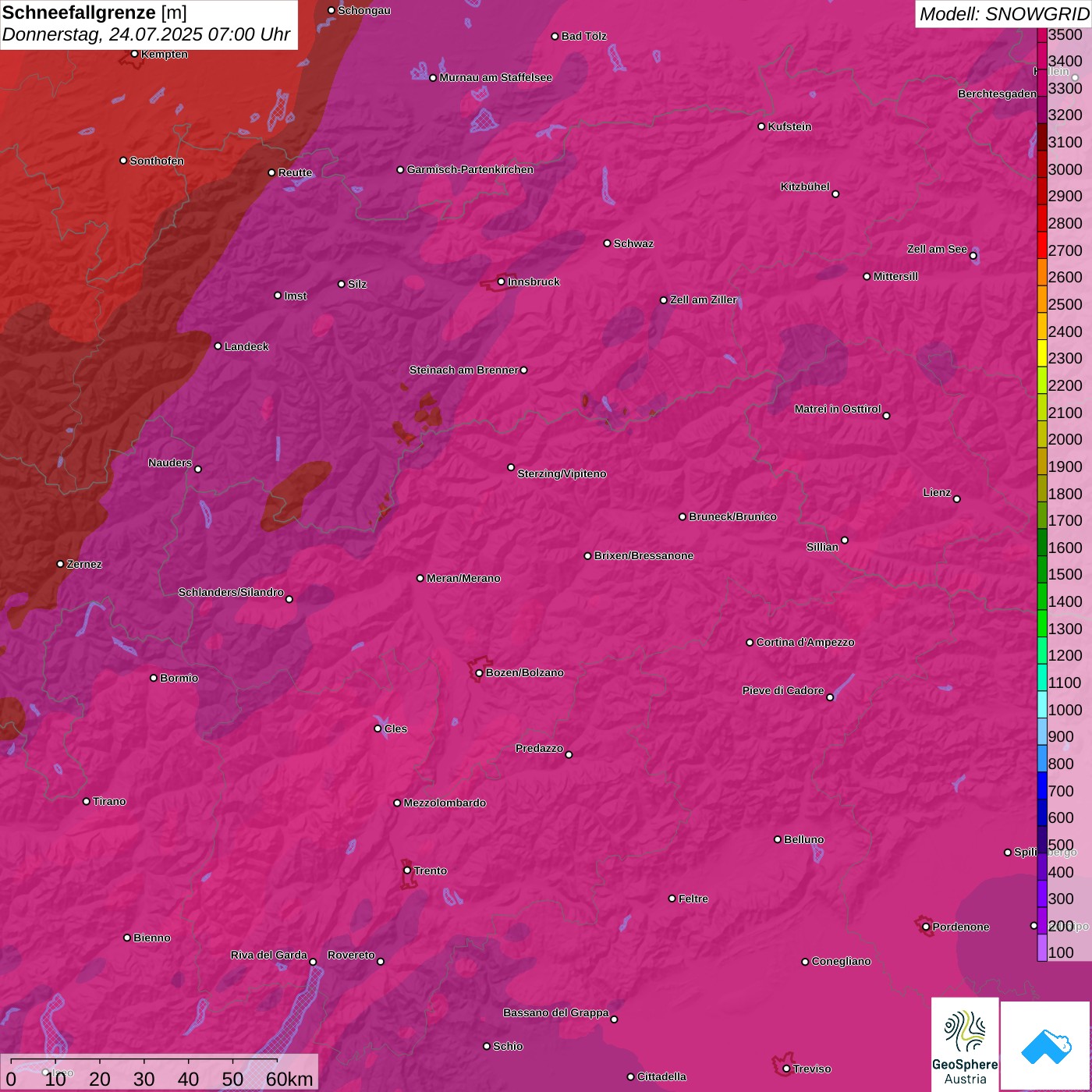Click the 60km scale bar end

(x=278, y=1061)
